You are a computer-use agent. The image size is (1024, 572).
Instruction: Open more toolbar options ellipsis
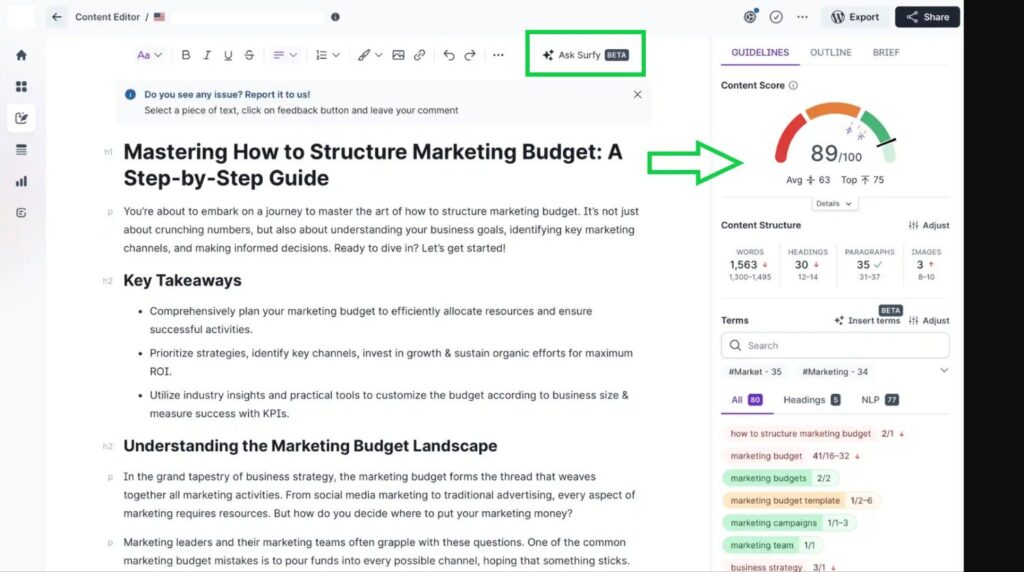(x=498, y=55)
